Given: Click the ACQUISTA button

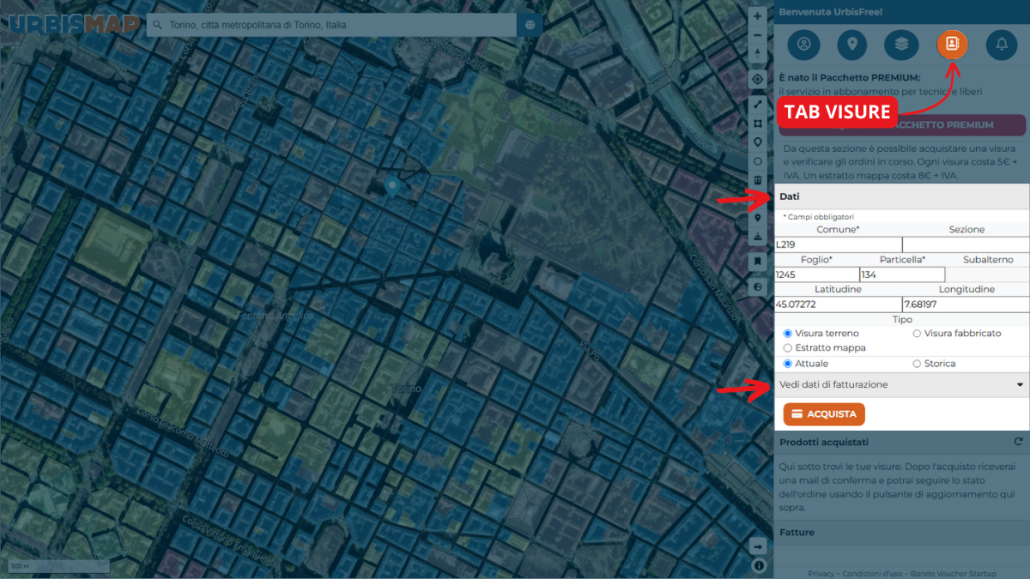Looking at the screenshot, I should [x=824, y=414].
